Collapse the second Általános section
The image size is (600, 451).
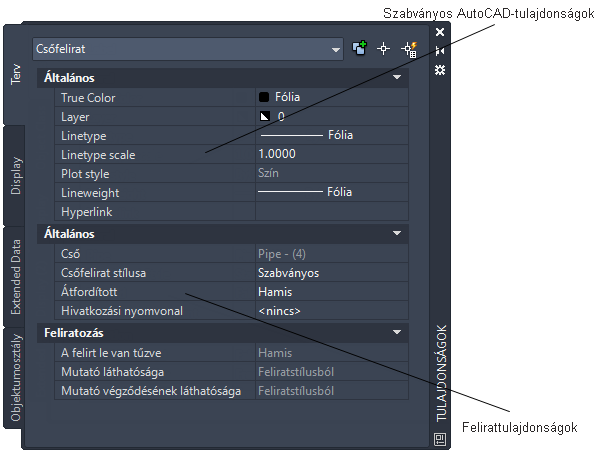pyautogui.click(x=397, y=234)
